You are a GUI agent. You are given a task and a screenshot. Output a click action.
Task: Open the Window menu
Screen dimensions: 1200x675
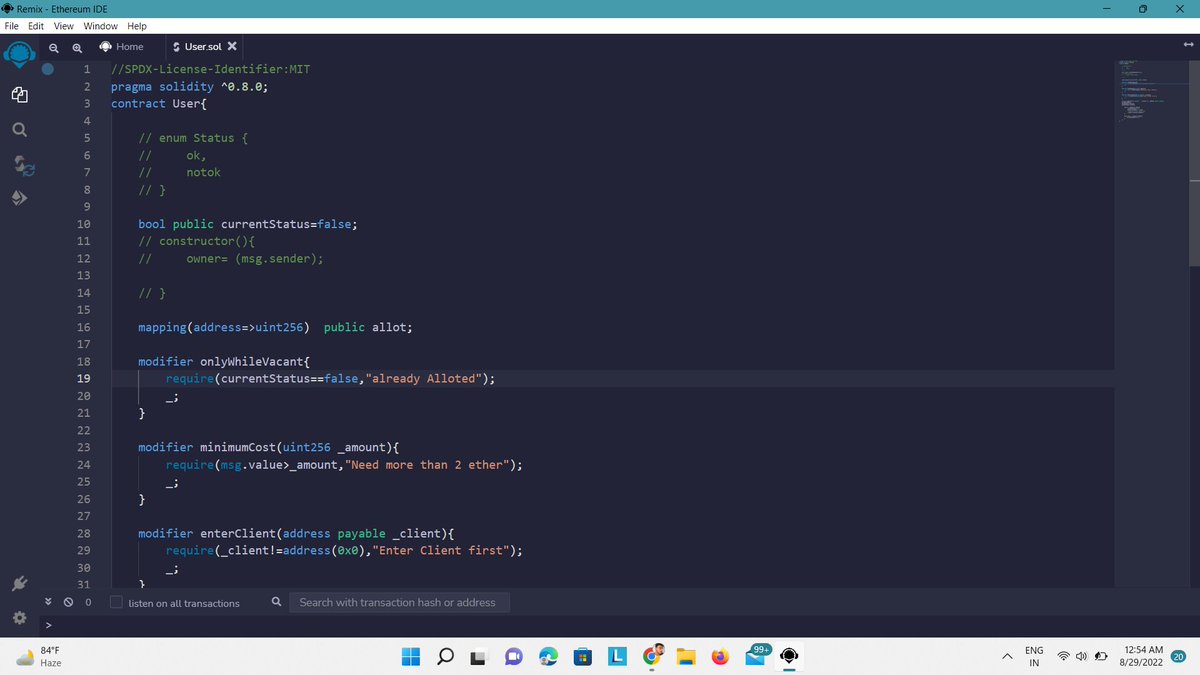click(100, 26)
